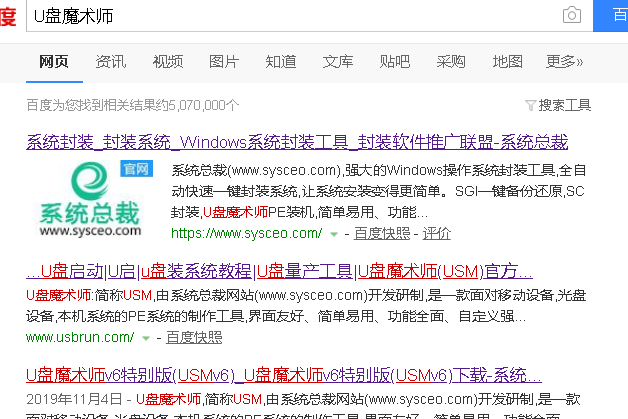628x419 pixels.
Task: Expand the arrow next to sysceo.com URL
Action: [334, 234]
